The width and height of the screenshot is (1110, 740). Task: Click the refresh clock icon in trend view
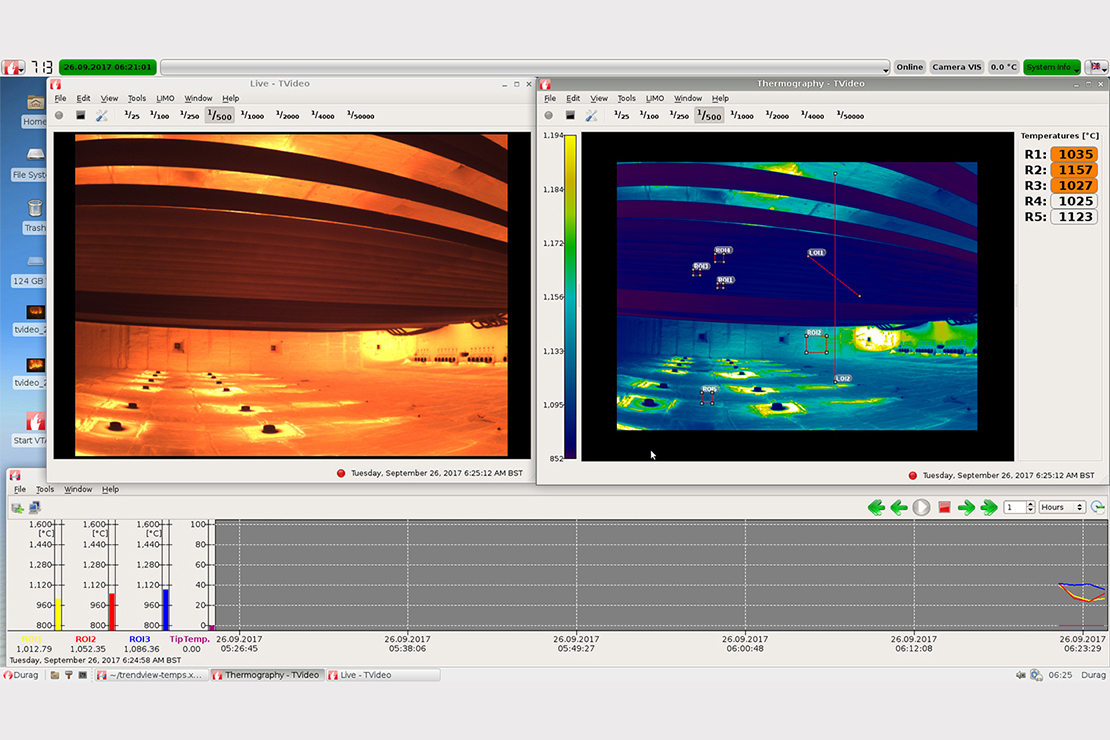(x=1098, y=507)
